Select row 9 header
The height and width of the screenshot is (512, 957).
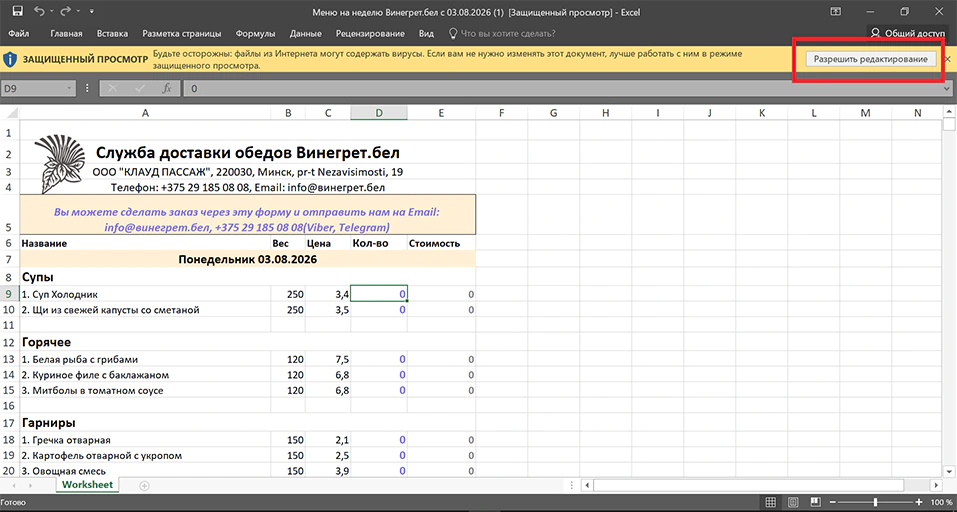(x=9, y=294)
